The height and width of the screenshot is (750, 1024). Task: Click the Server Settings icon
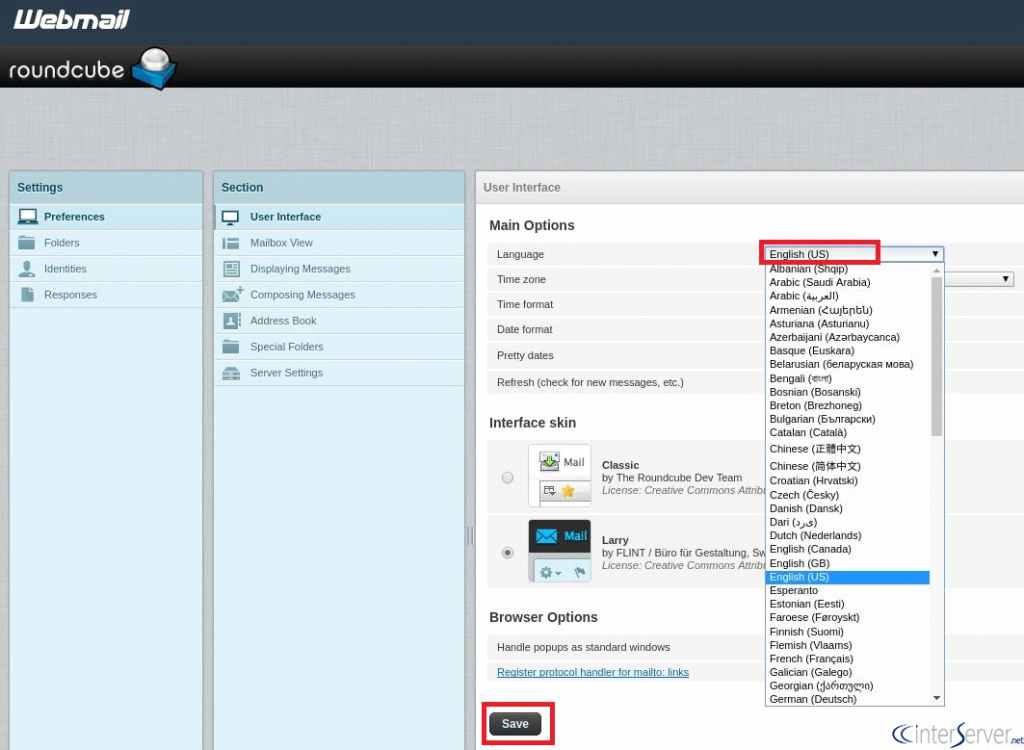tap(231, 373)
